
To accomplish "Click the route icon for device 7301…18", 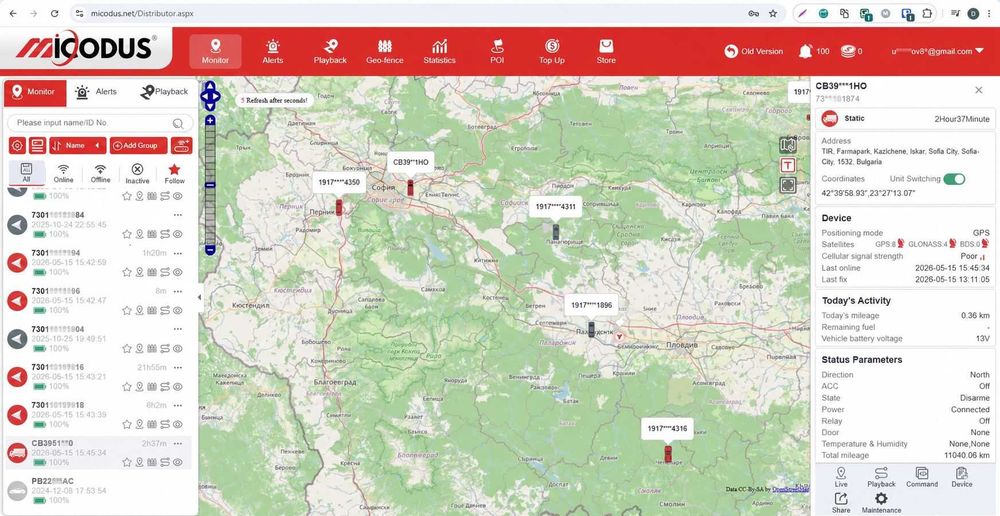I will tap(165, 425).
